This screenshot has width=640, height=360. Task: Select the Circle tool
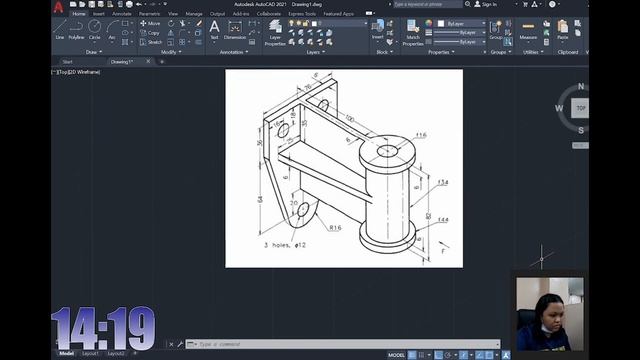[95, 29]
